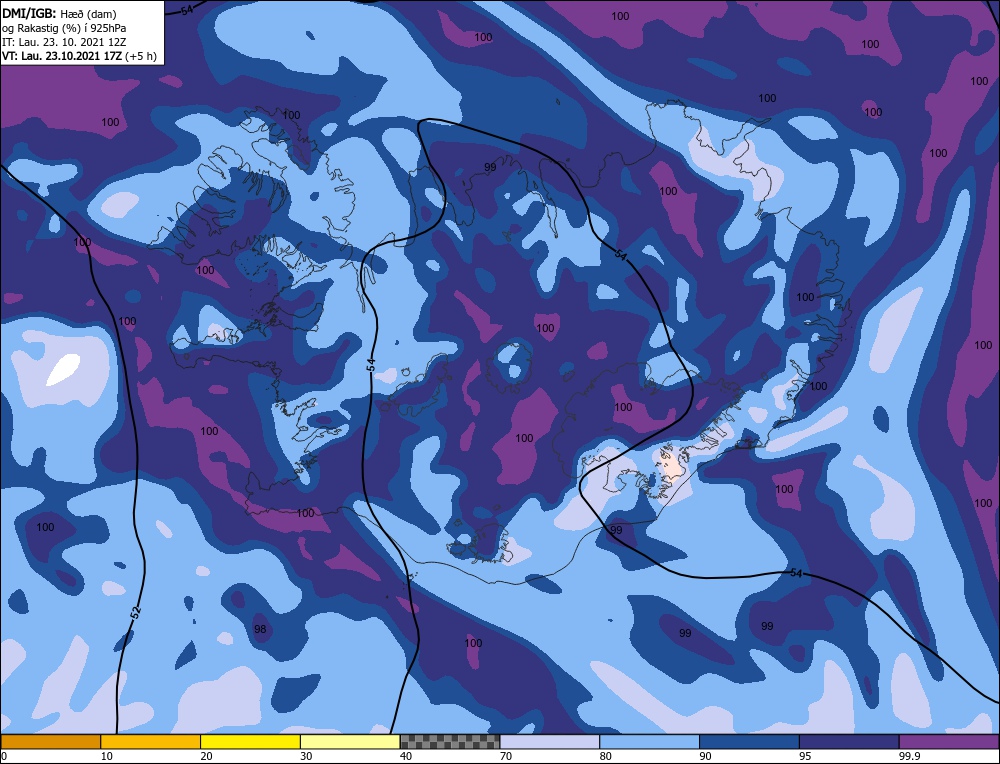This screenshot has width=1000, height=764.
Task: Click the legend value '40'
Action: (406, 756)
